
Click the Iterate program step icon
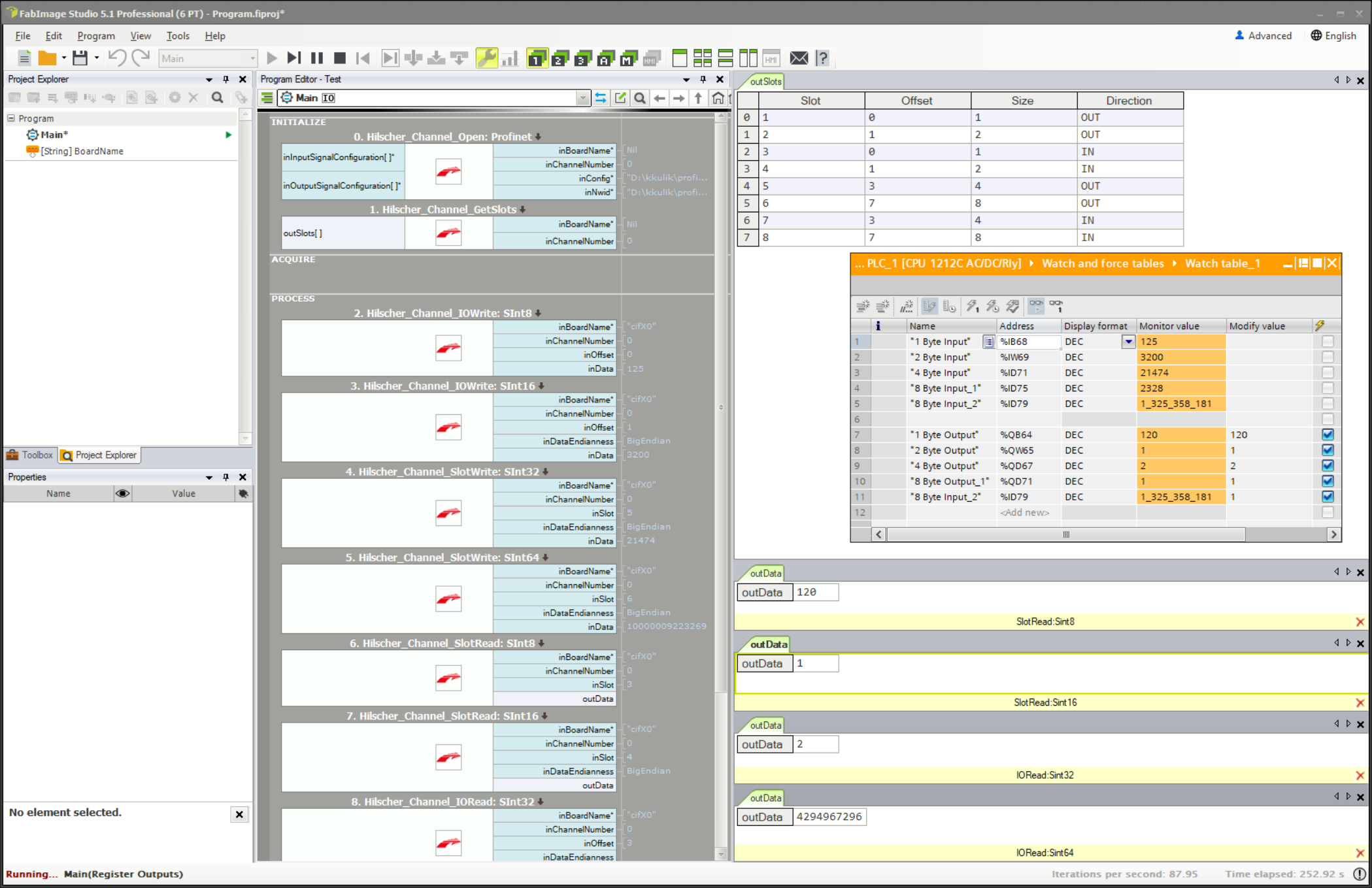pos(294,58)
